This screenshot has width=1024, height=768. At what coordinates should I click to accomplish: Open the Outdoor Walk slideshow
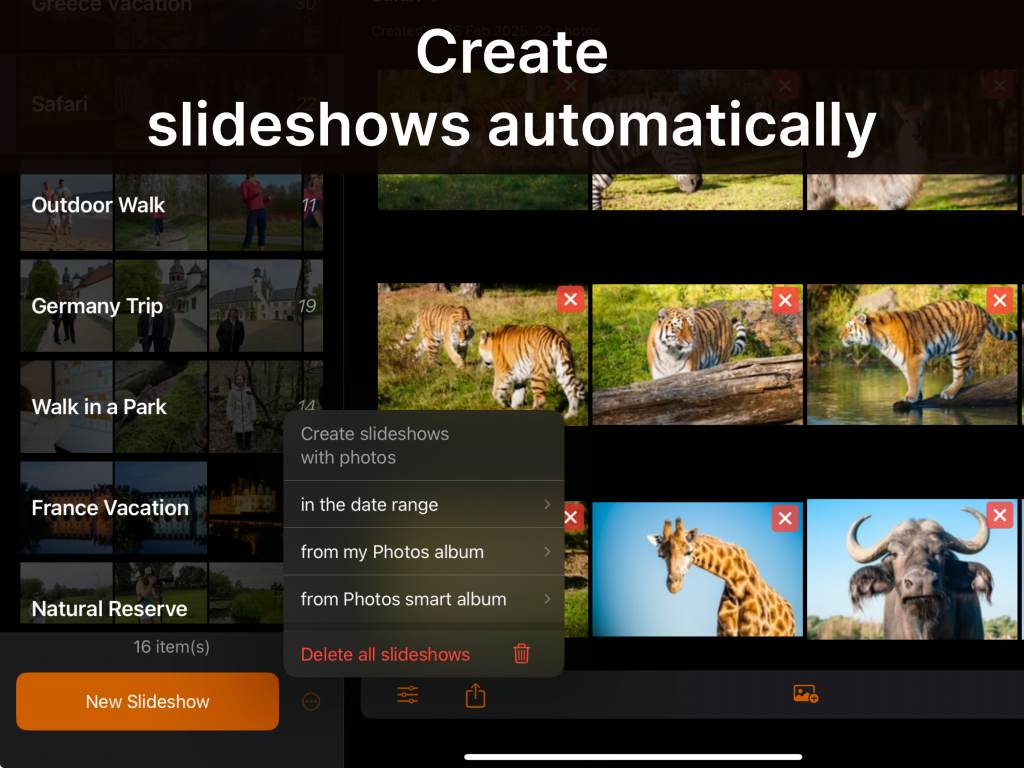point(171,205)
